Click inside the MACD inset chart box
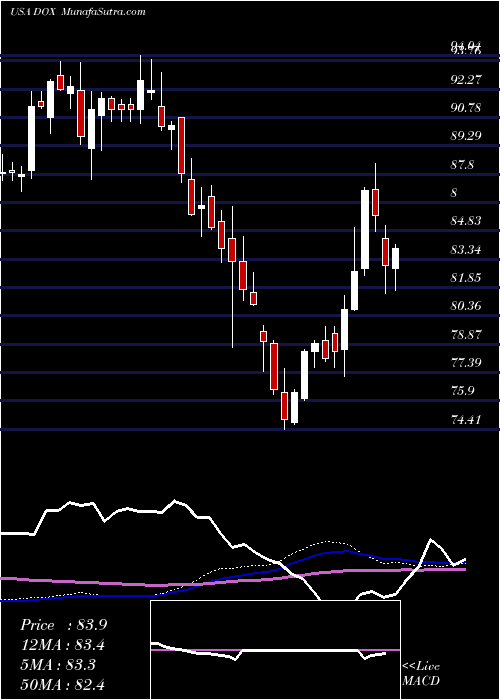Screen dimensions: 500x700 click(275, 650)
